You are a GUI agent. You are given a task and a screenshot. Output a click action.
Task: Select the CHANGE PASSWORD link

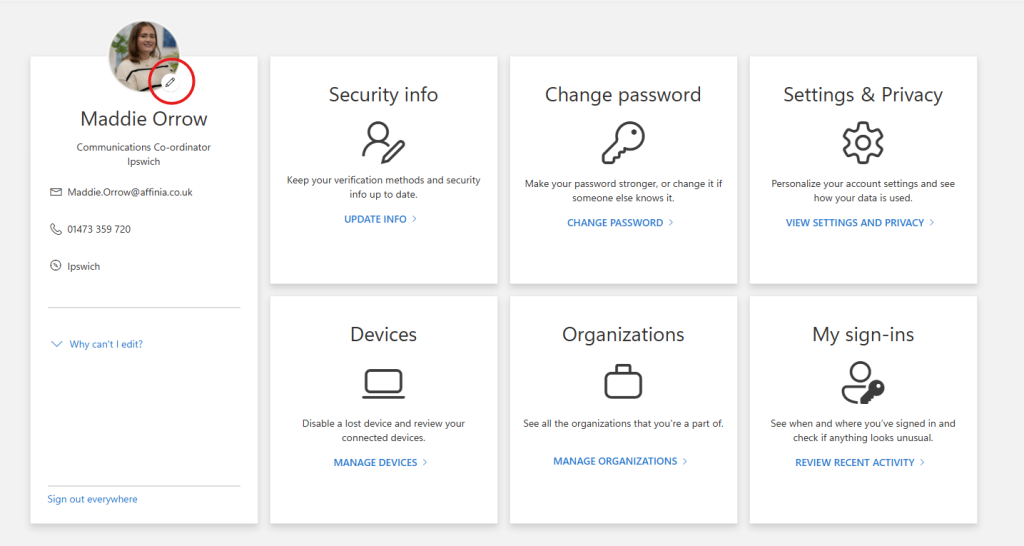click(x=615, y=223)
